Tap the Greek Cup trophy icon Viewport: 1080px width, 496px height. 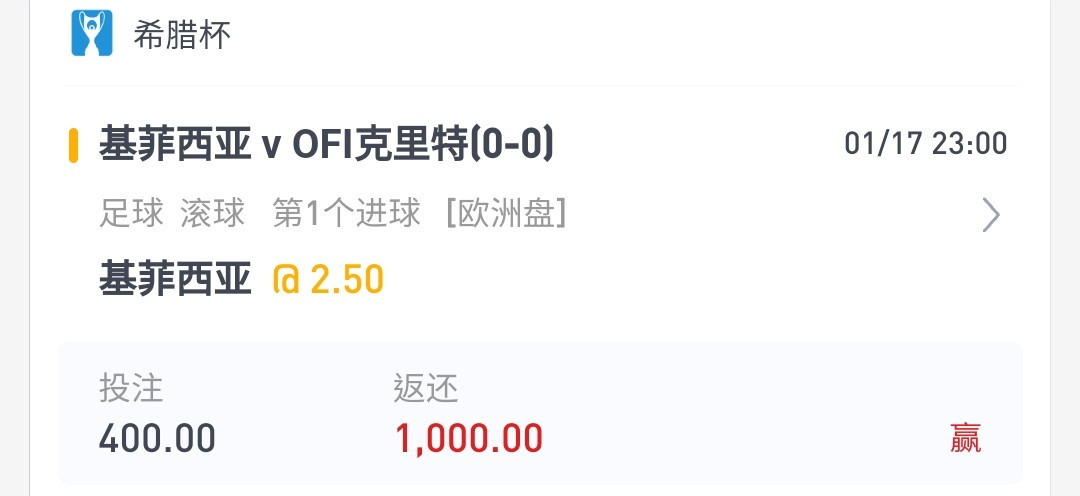tap(92, 33)
